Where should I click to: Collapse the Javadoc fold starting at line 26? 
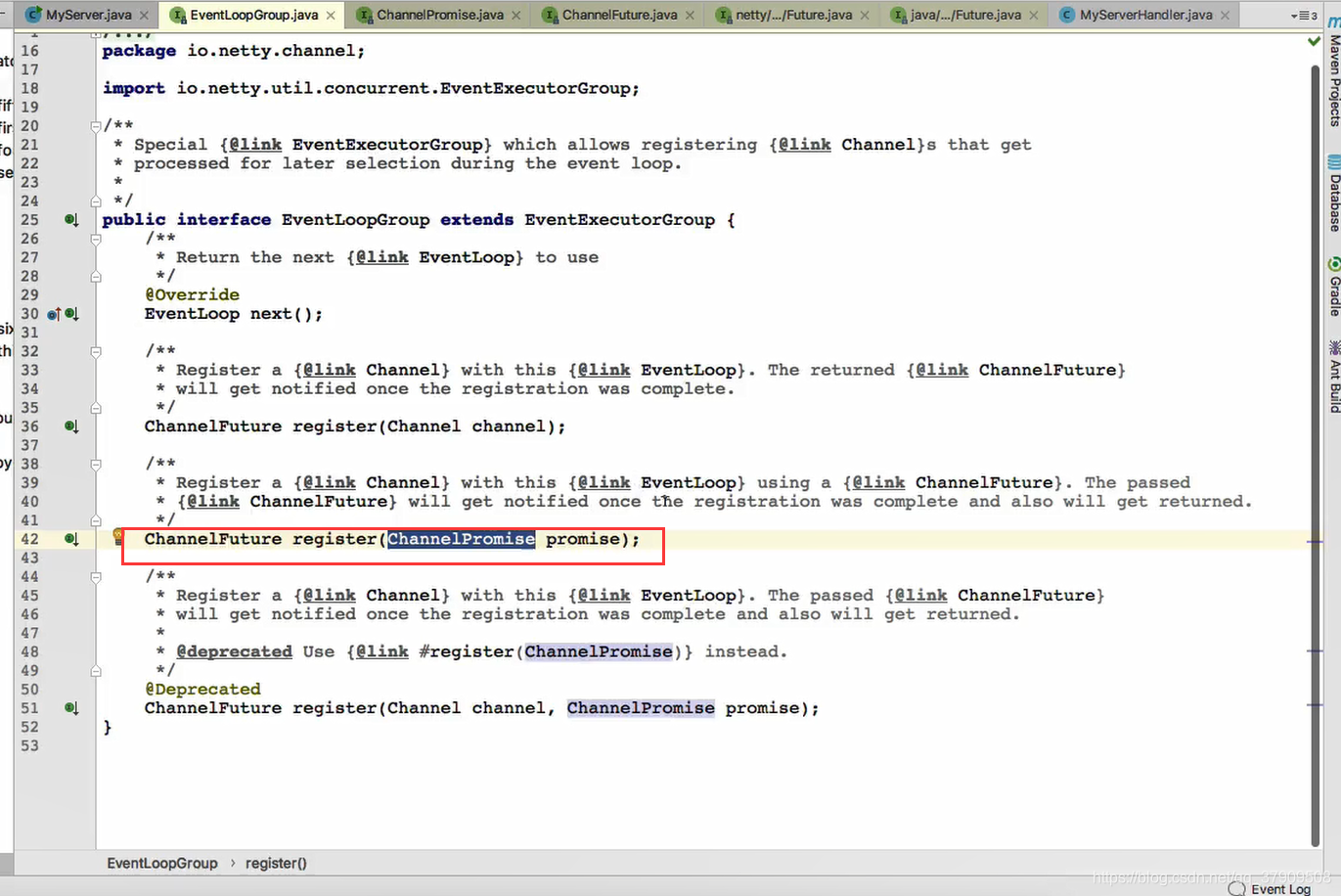click(96, 238)
